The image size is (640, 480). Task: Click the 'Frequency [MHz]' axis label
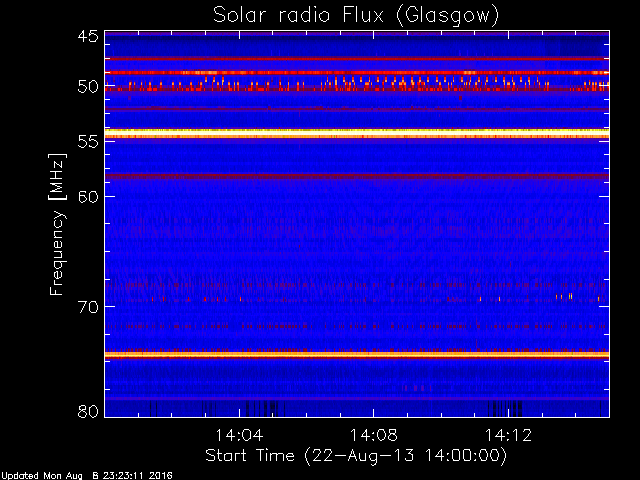pyautogui.click(x=57, y=224)
